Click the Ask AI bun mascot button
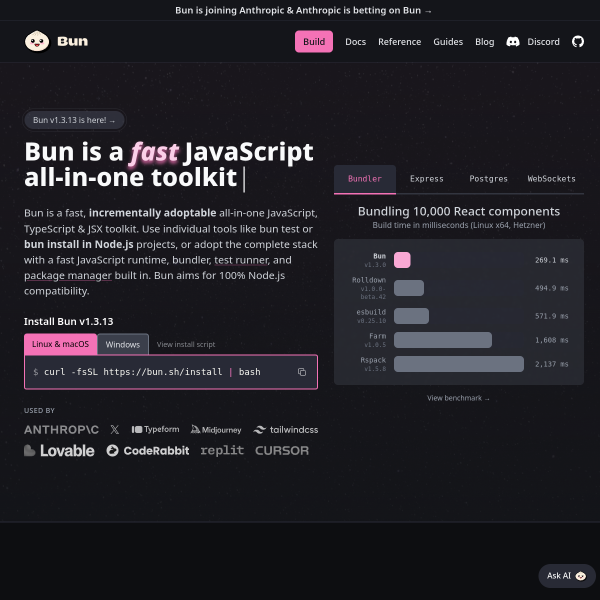The width and height of the screenshot is (600, 600). coord(567,576)
